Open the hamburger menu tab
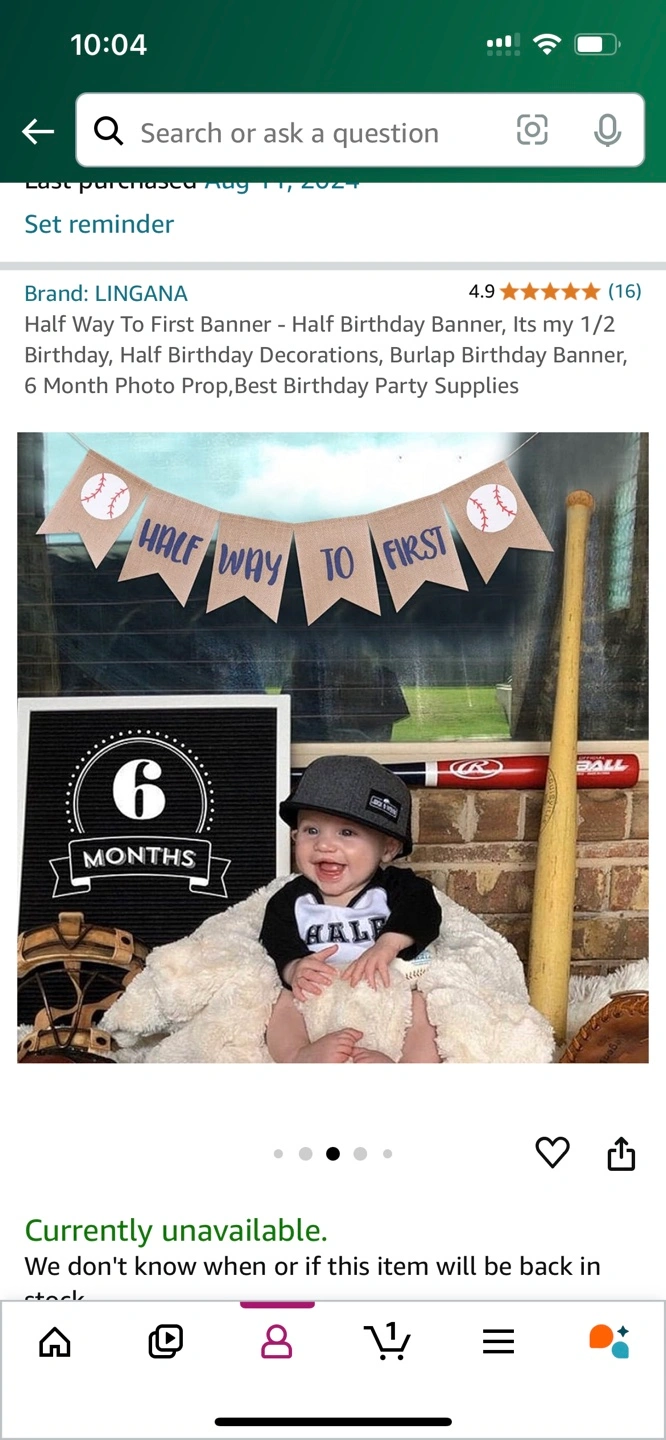This screenshot has height=1440, width=666. 498,1341
